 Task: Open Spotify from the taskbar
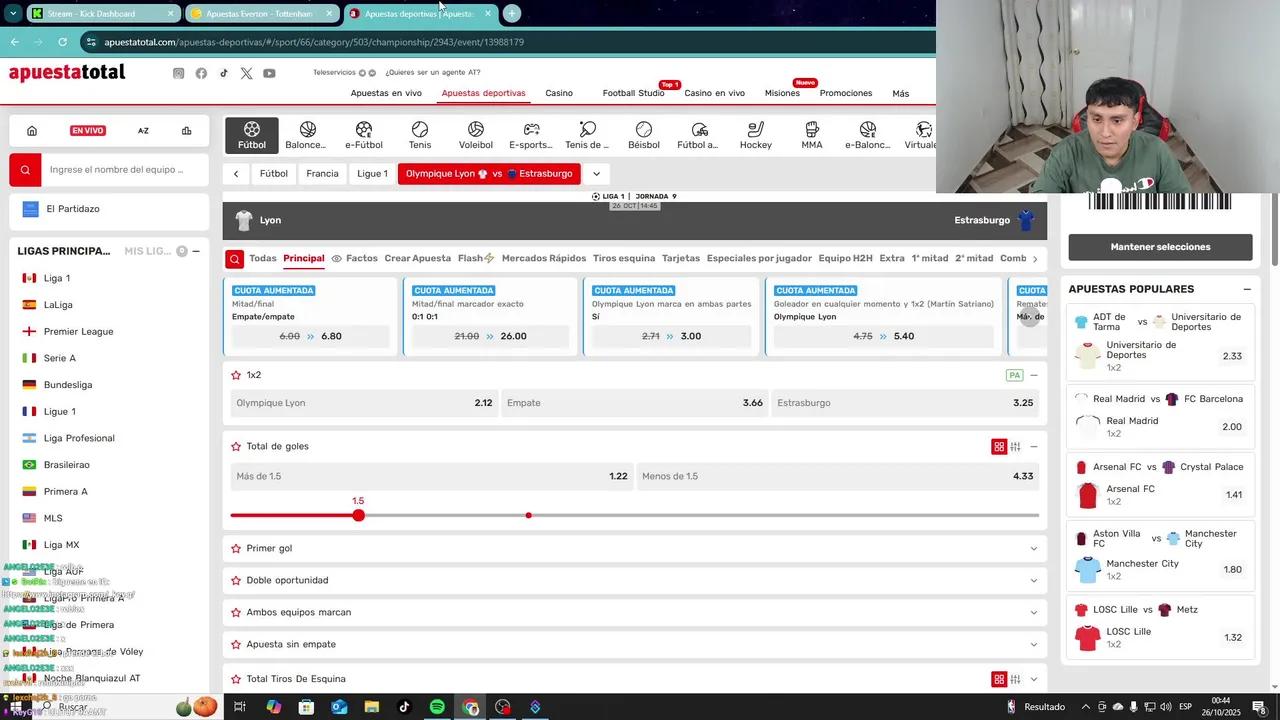(x=437, y=707)
